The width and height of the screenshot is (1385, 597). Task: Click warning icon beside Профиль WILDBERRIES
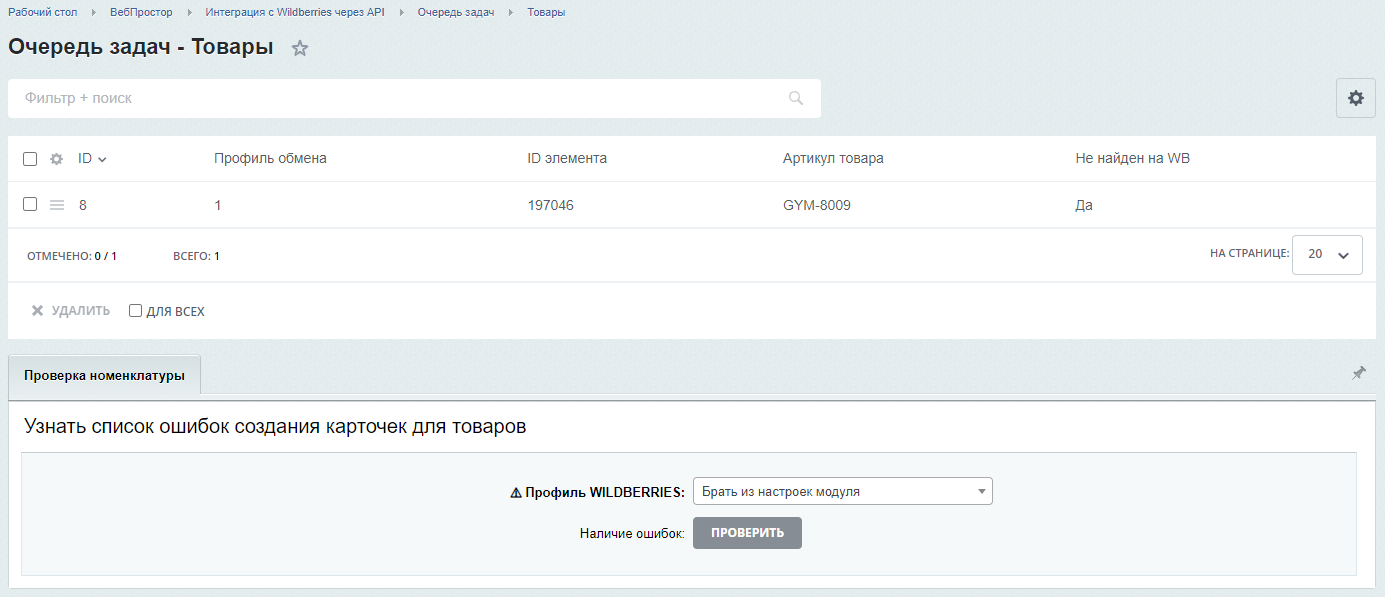coord(516,492)
